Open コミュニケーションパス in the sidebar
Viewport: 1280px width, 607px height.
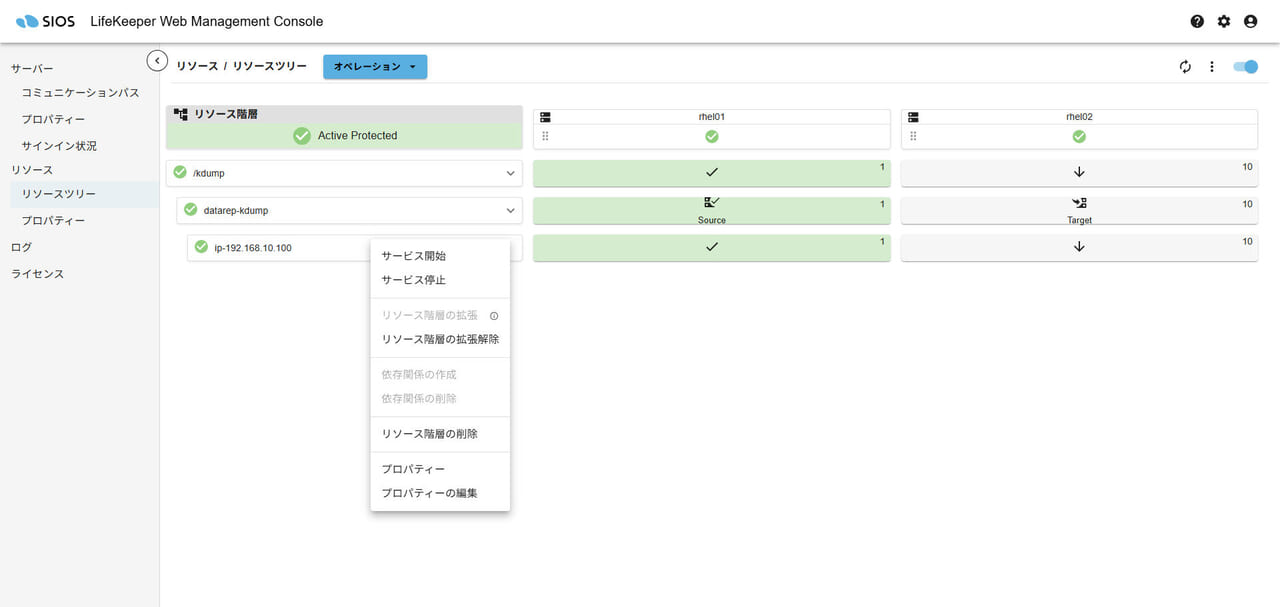[80, 93]
